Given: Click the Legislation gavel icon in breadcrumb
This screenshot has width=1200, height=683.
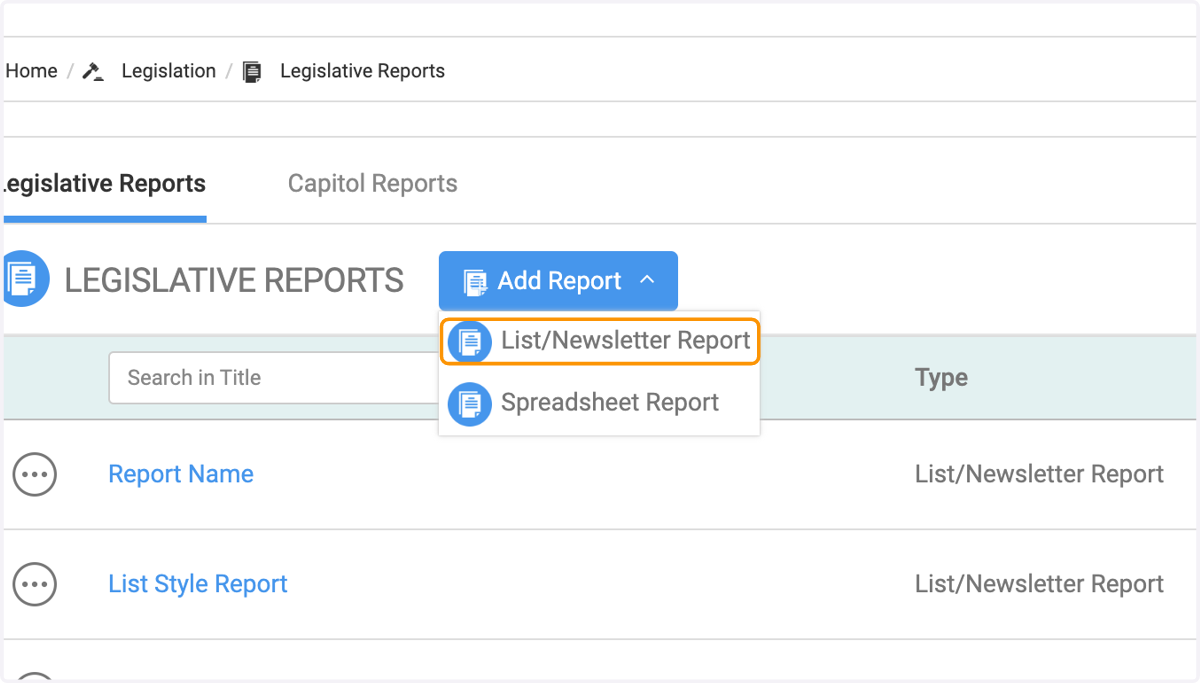Looking at the screenshot, I should click(x=93, y=72).
